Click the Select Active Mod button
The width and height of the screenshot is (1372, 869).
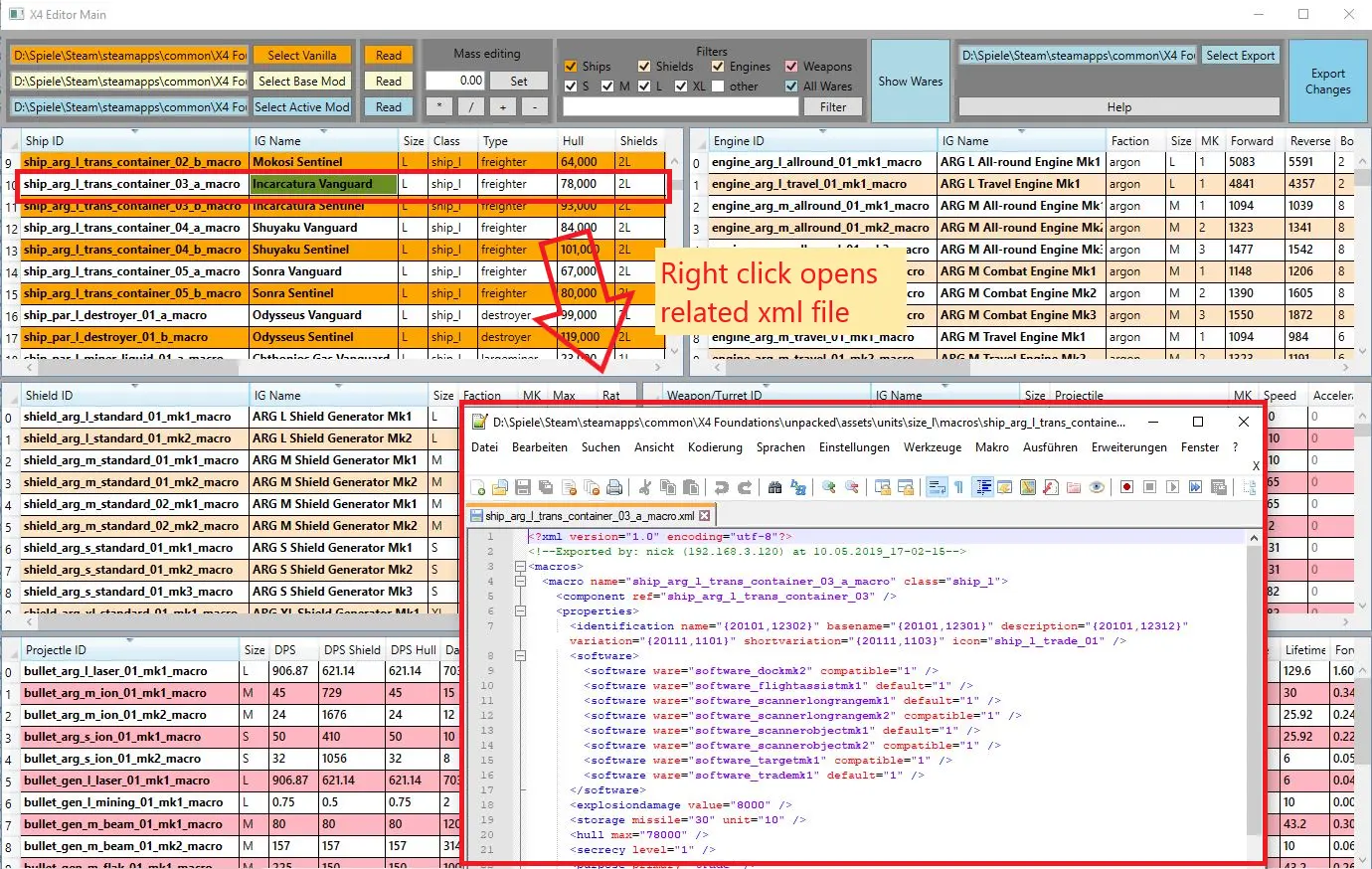coord(302,107)
